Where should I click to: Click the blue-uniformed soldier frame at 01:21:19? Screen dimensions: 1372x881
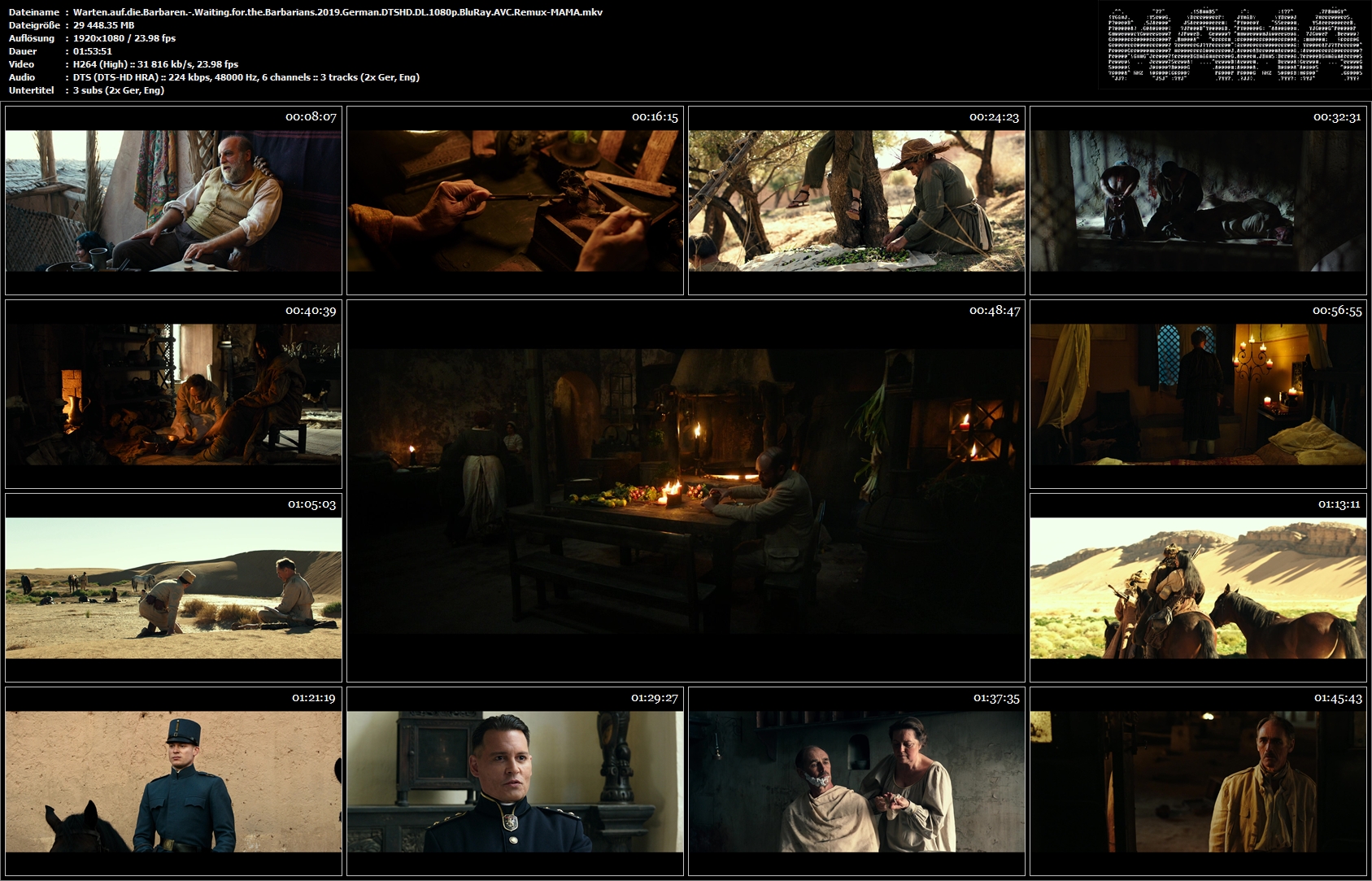coord(173,781)
